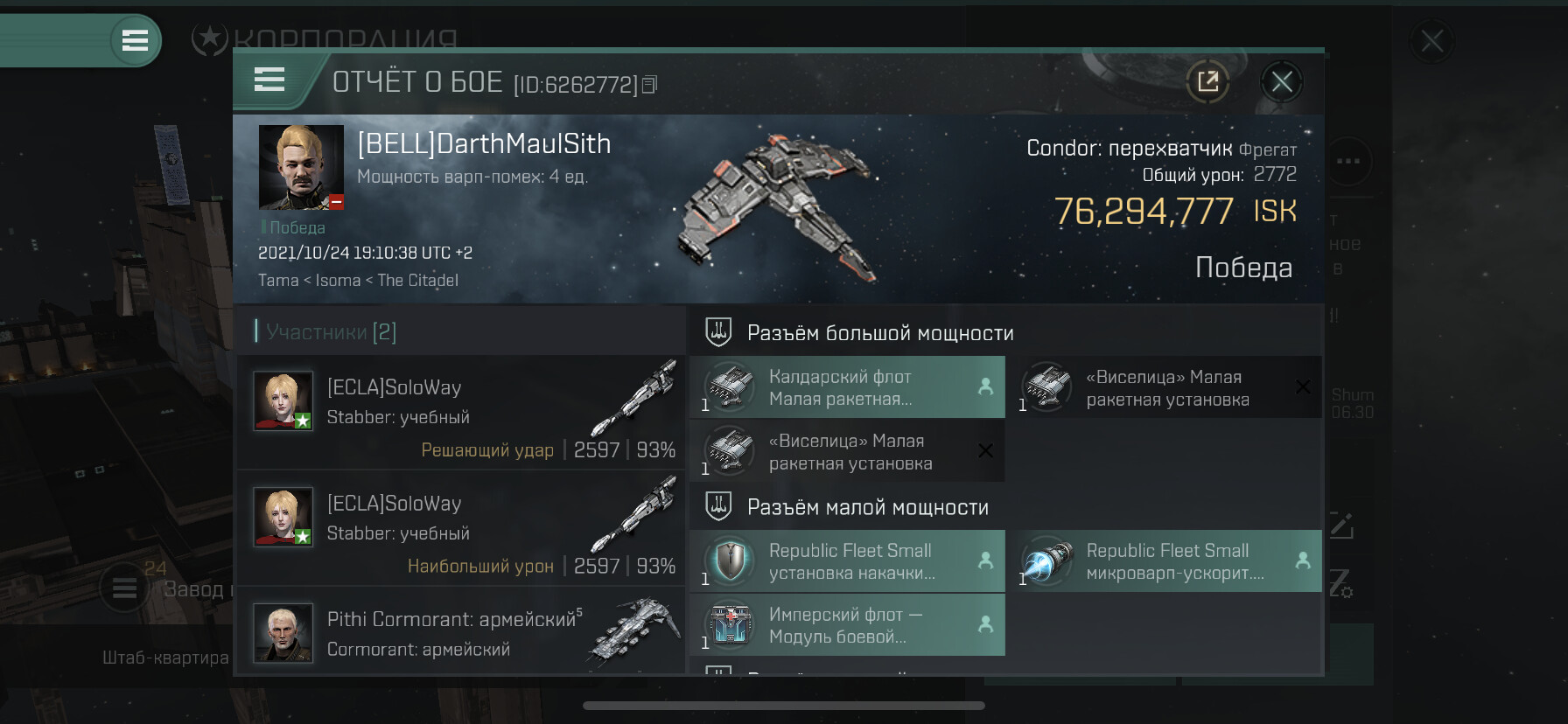The width and height of the screenshot is (1568, 724).
Task: Click the share report icon
Action: pos(1207,81)
